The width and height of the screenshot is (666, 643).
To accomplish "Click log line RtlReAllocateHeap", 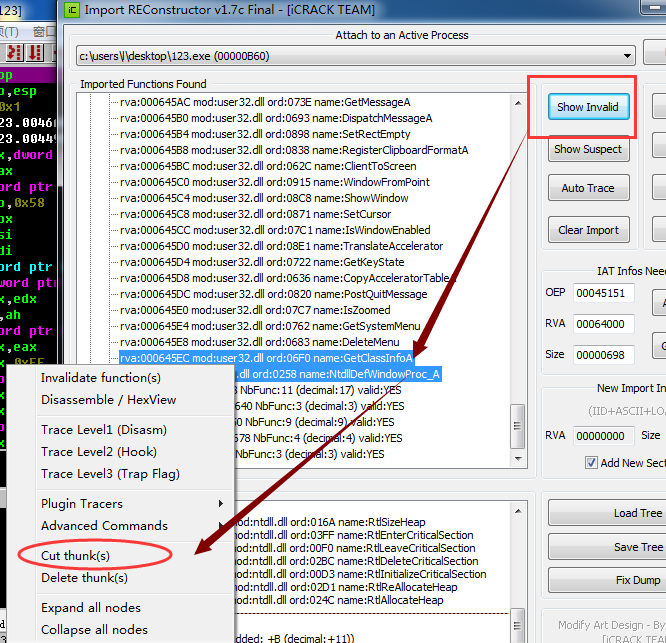I will pyautogui.click(x=346, y=587).
